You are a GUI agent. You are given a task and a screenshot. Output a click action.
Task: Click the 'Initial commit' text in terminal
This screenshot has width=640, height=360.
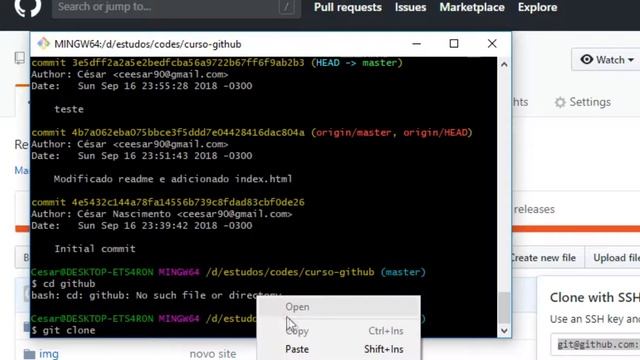[x=95, y=249]
